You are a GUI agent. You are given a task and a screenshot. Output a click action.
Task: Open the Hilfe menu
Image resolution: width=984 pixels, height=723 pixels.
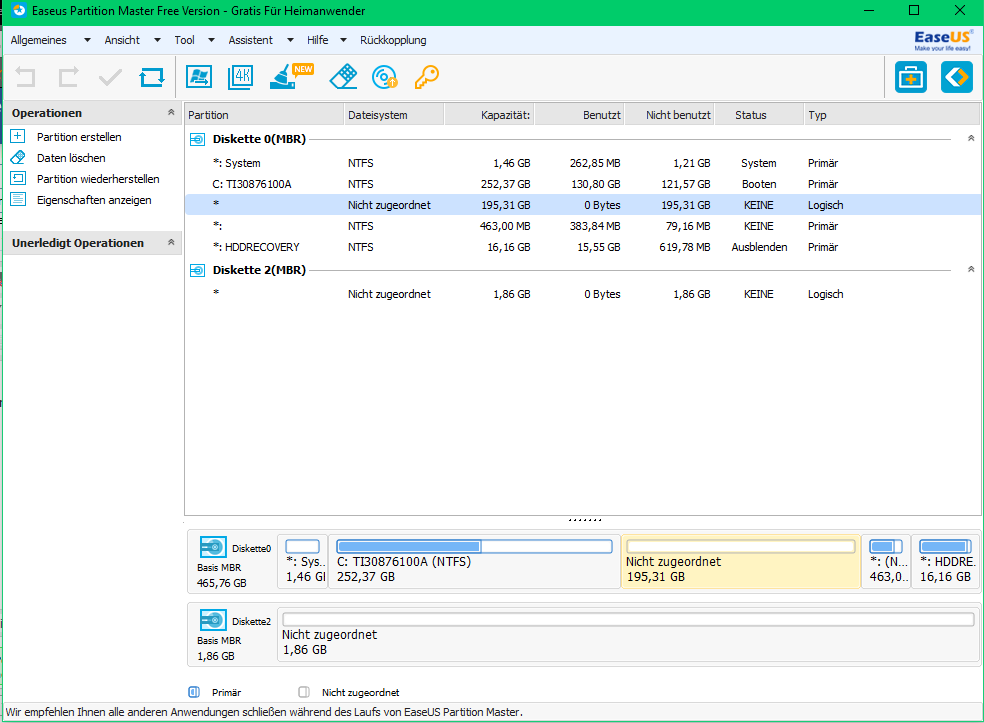[x=318, y=40]
